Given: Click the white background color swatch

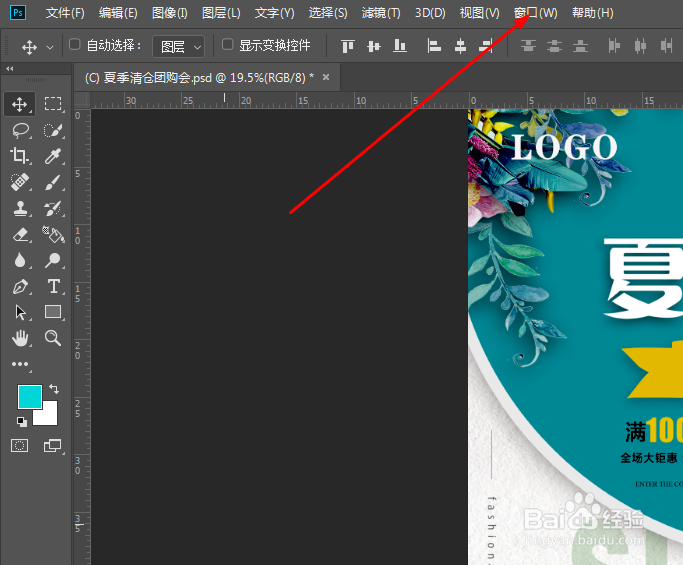Looking at the screenshot, I should [49, 416].
